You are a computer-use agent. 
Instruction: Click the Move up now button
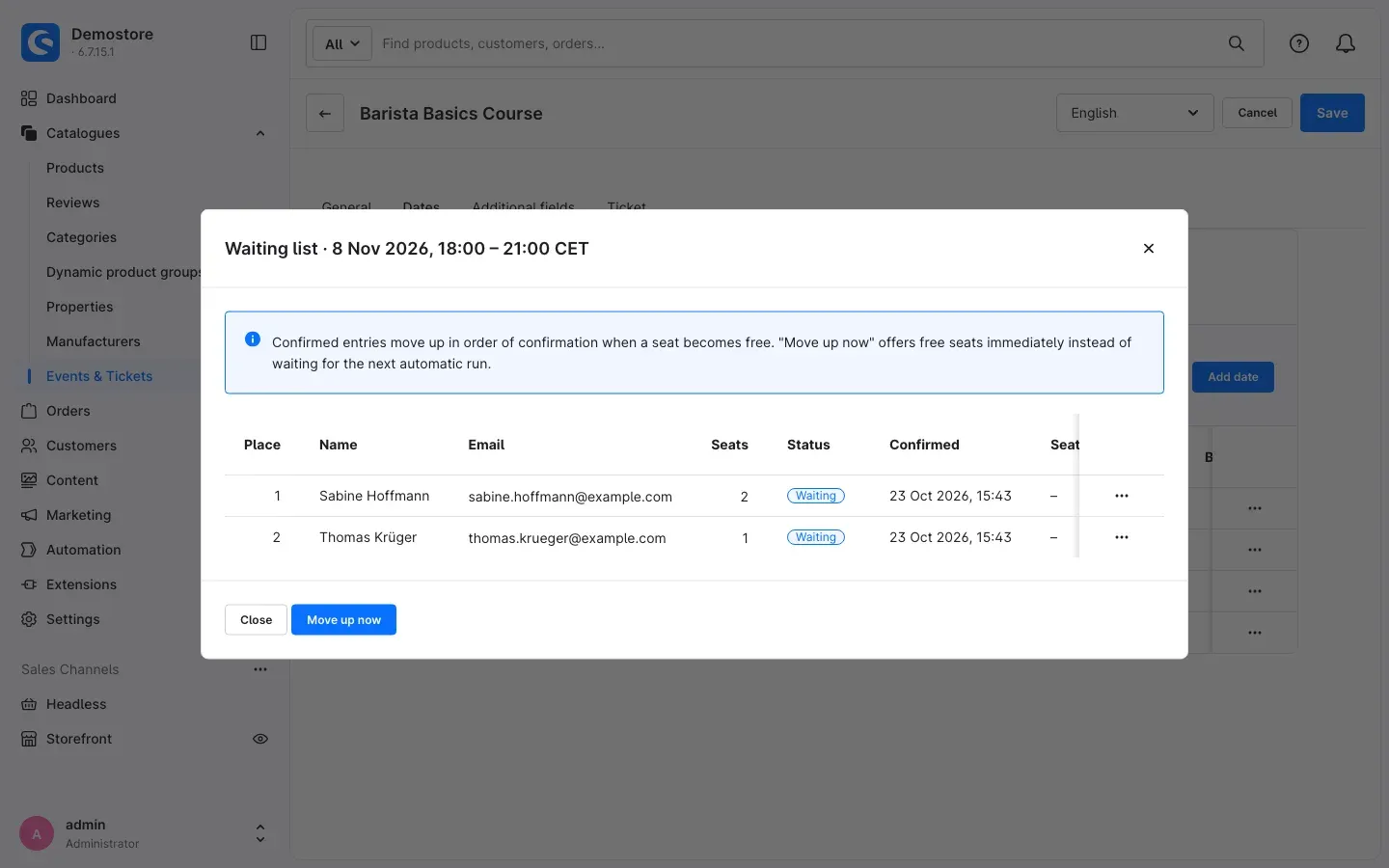pyautogui.click(x=343, y=619)
